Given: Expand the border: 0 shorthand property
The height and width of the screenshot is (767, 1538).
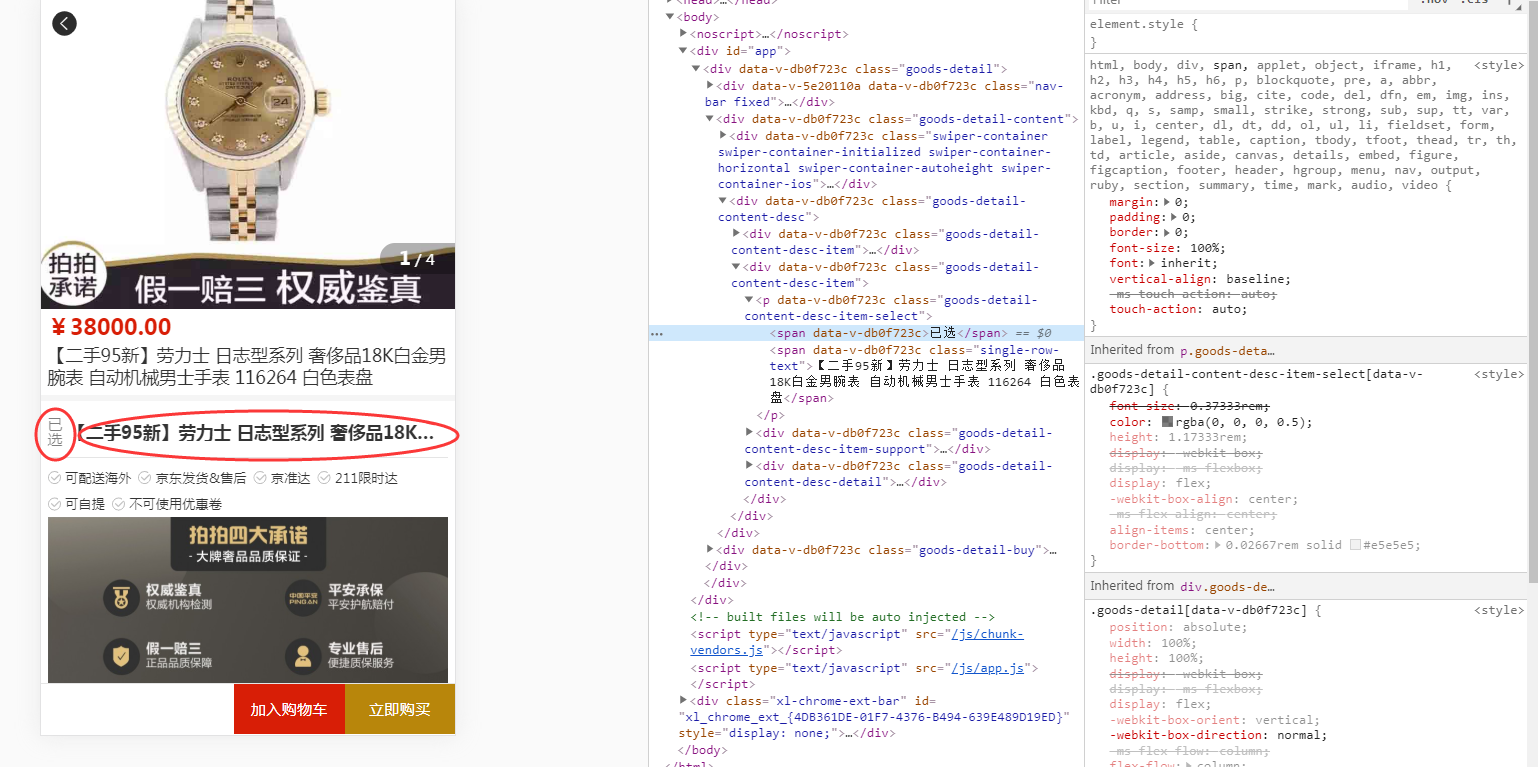Looking at the screenshot, I should (x=1166, y=232).
